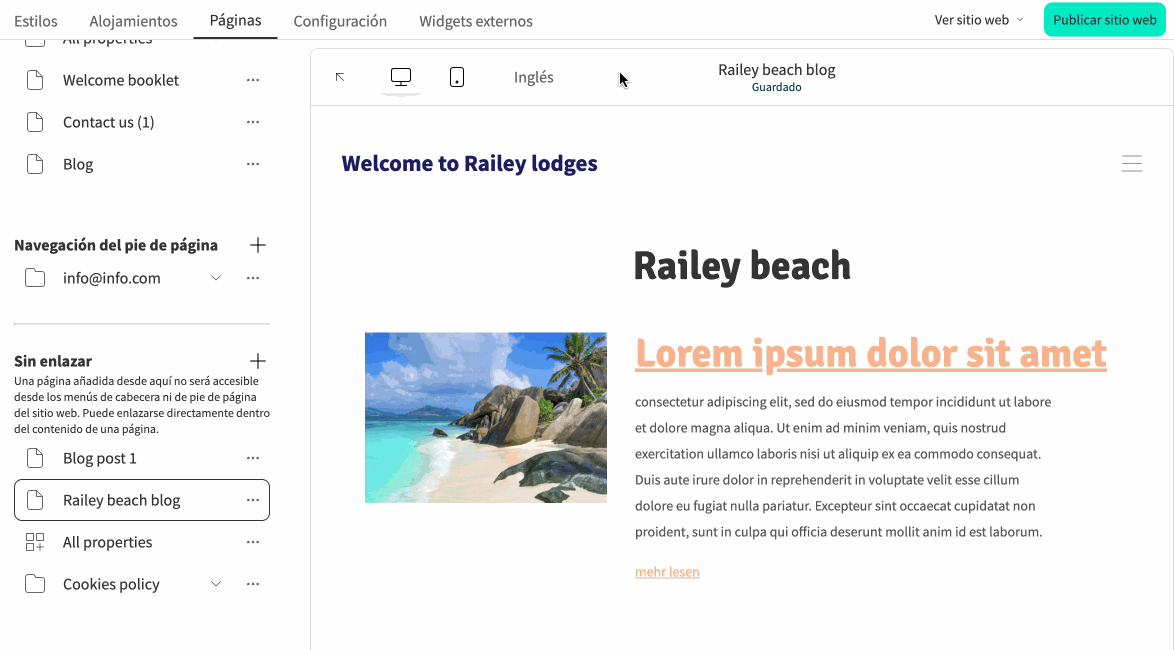This screenshot has width=1174, height=650.
Task: Click the collapse arrow icon in preview toolbar
Action: pos(340,77)
